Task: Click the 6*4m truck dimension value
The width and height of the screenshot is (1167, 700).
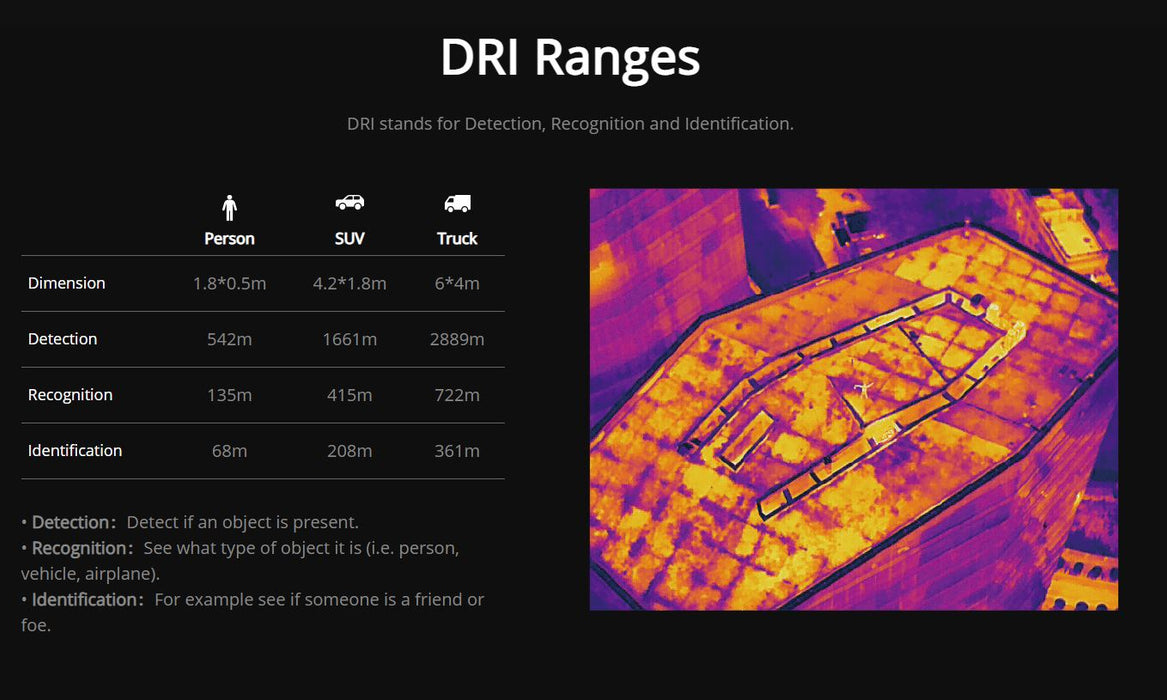Action: coord(457,283)
